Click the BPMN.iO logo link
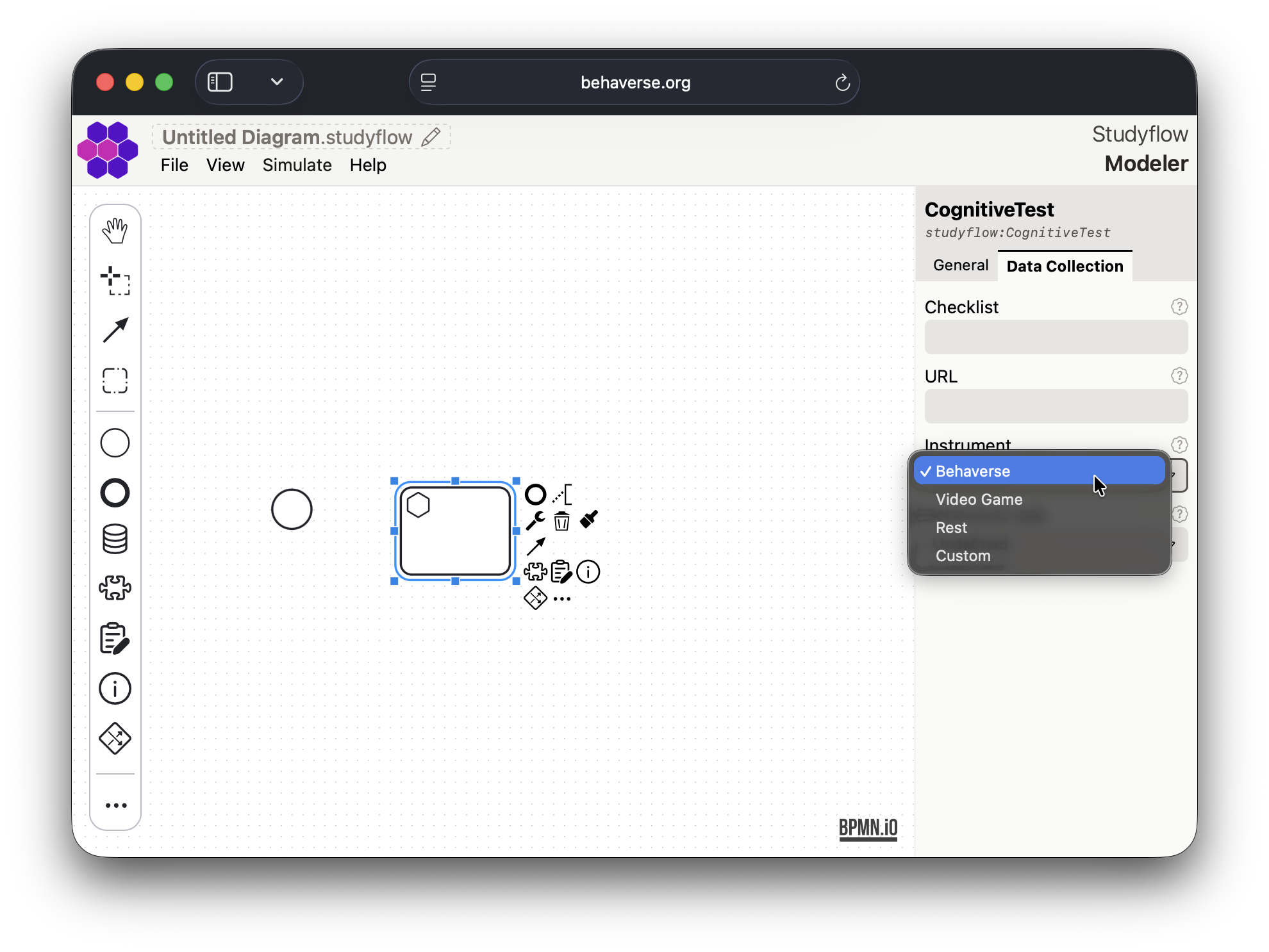Screen dimensions: 1269x952 tap(868, 828)
